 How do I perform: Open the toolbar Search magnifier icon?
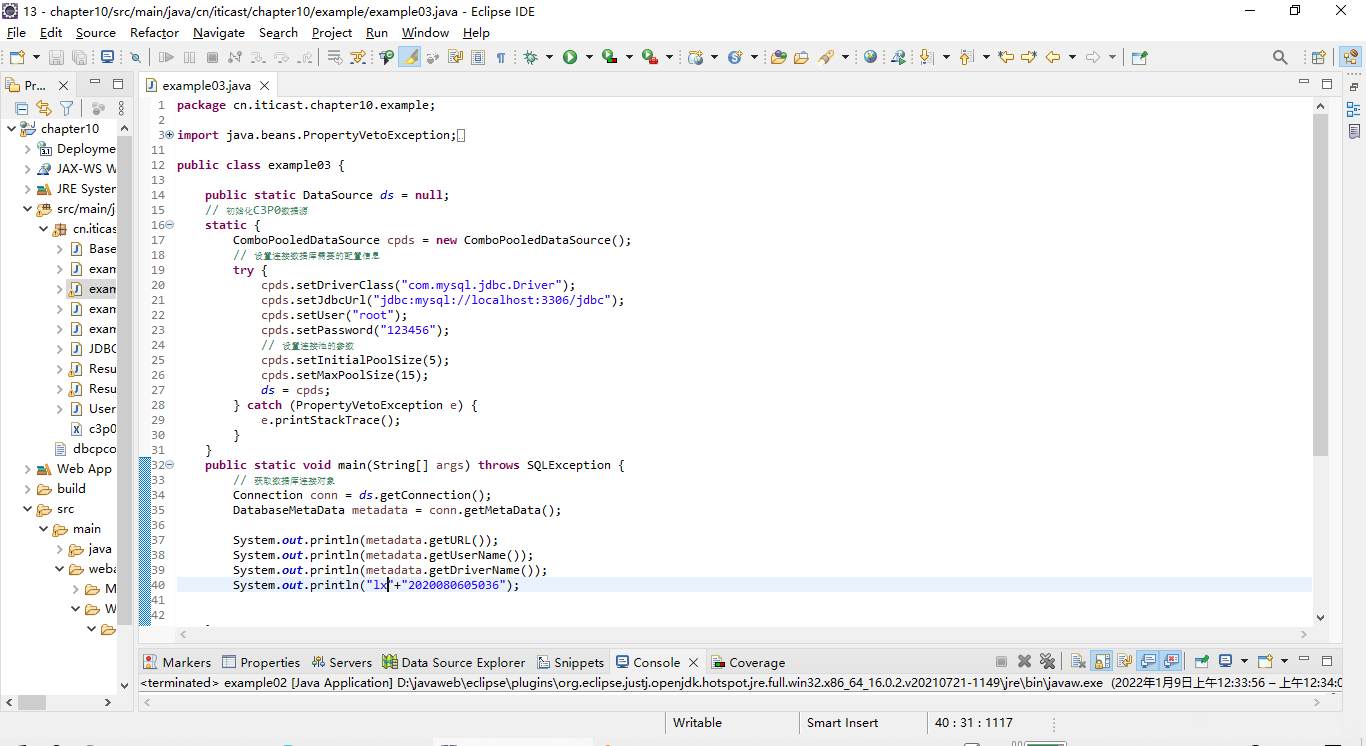(x=1280, y=57)
